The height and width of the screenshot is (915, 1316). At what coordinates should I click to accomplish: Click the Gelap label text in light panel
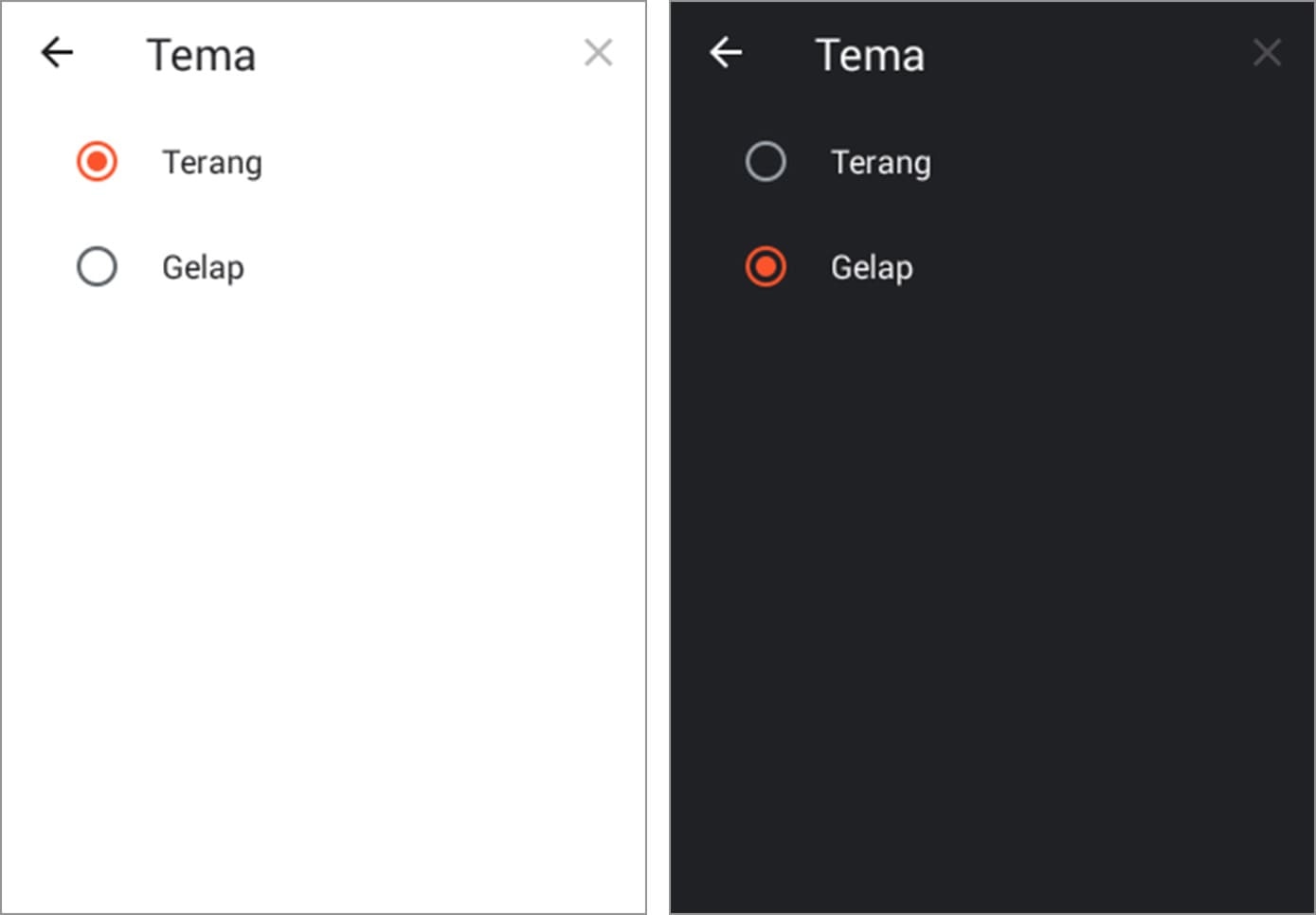[203, 268]
